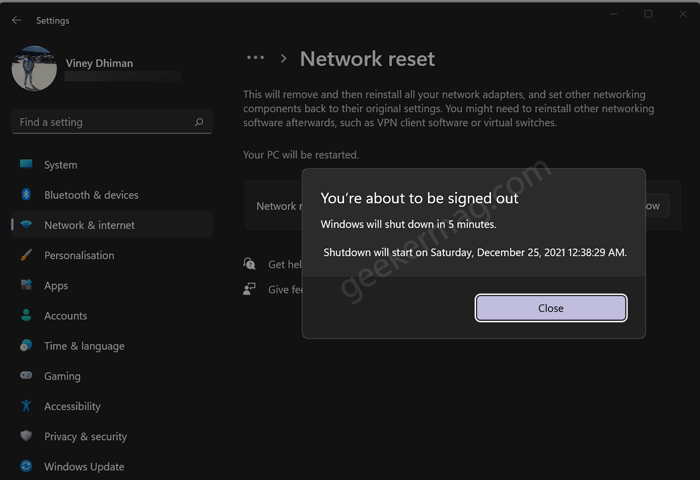Click the shutdown date and time text
The height and width of the screenshot is (480, 700).
[x=475, y=253]
